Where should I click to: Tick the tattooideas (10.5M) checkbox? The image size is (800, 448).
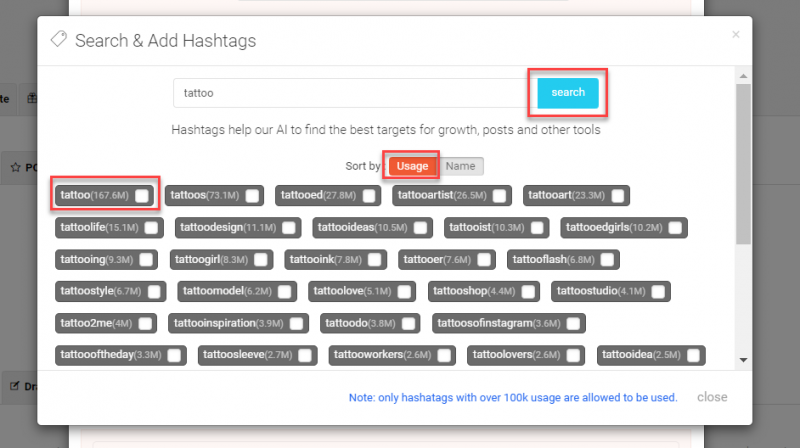[x=421, y=227]
